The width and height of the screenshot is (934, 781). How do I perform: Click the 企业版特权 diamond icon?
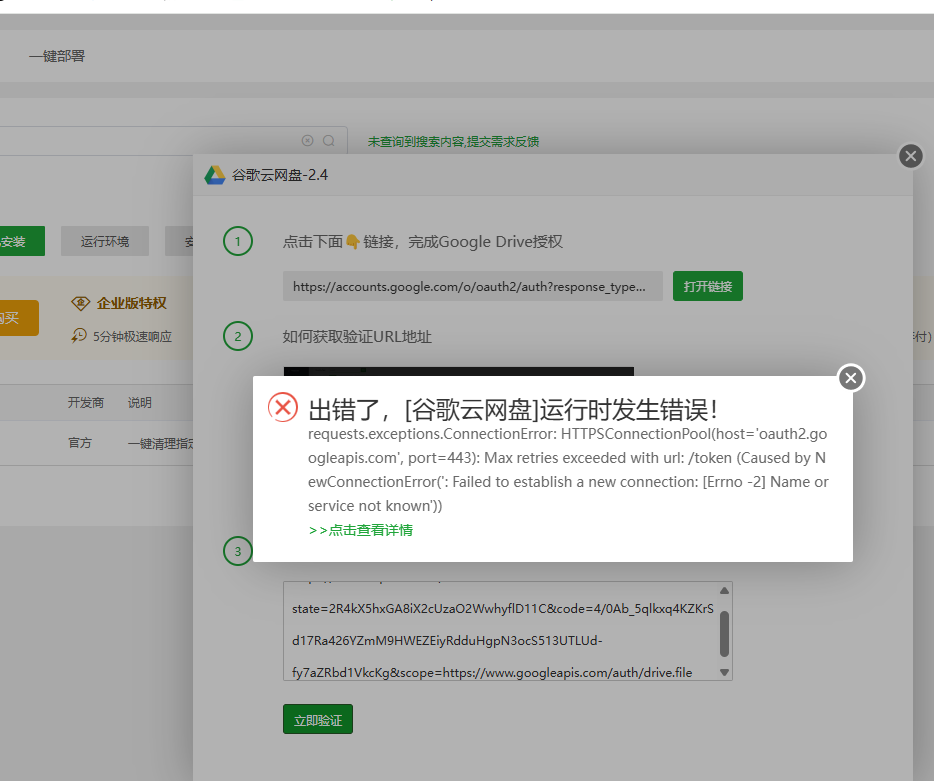[x=80, y=303]
